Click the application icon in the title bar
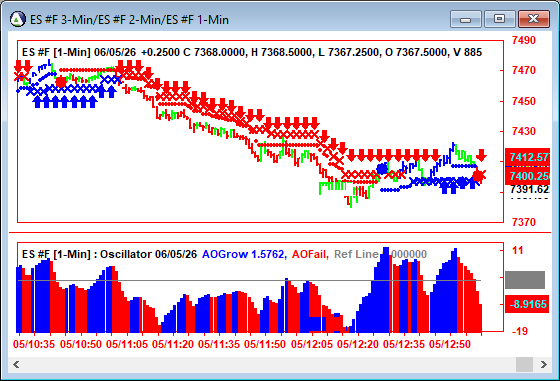The image size is (560, 381). [18, 19]
